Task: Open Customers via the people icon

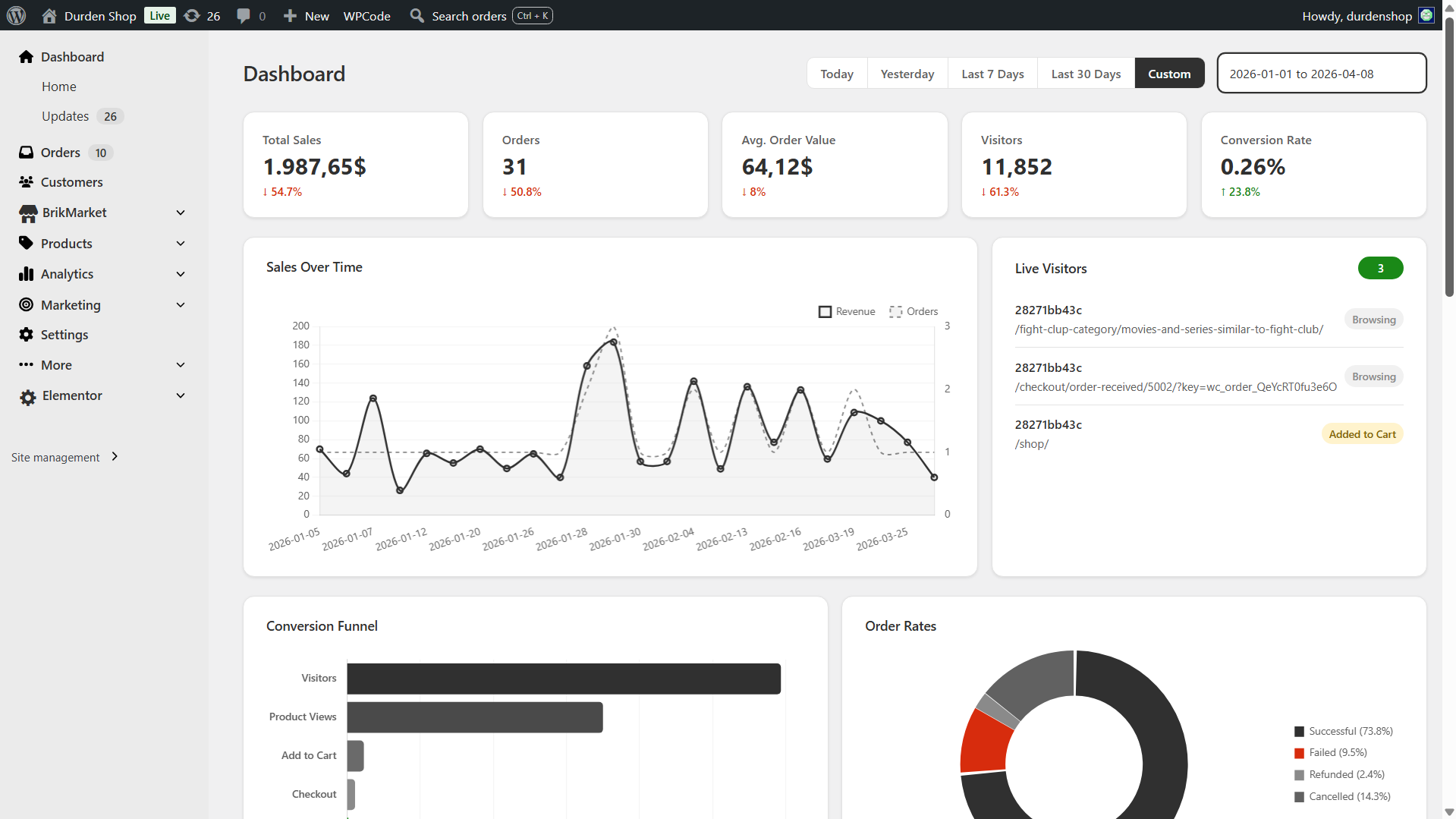Action: (27, 182)
